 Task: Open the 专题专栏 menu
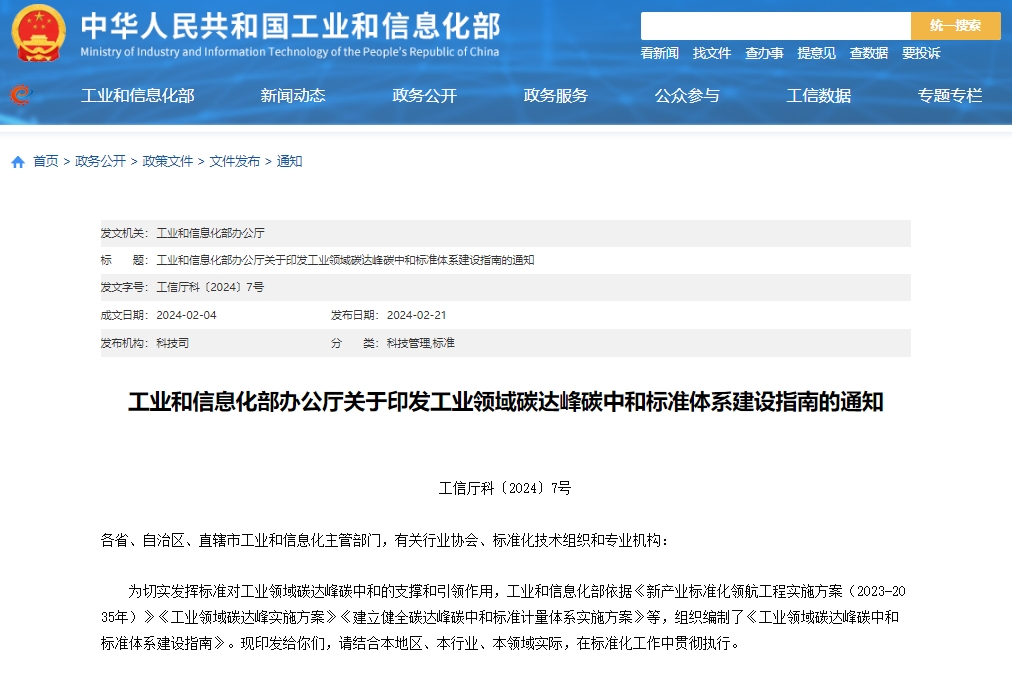click(x=948, y=96)
